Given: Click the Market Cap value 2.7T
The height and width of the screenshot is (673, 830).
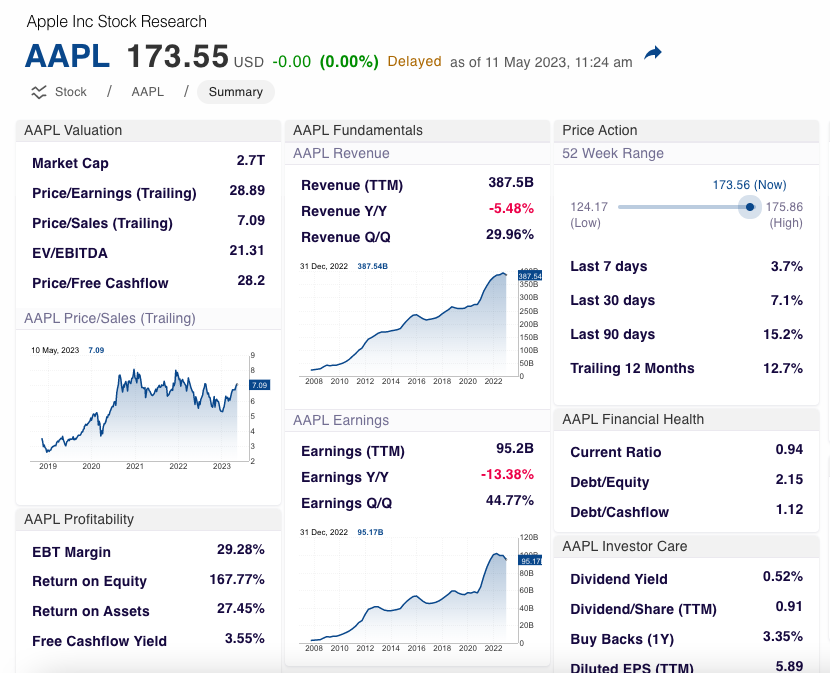Looking at the screenshot, I should [x=250, y=160].
